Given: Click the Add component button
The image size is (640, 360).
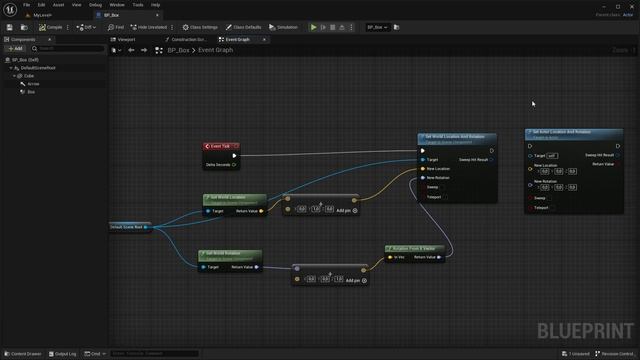Looking at the screenshot, I should pos(15,49).
